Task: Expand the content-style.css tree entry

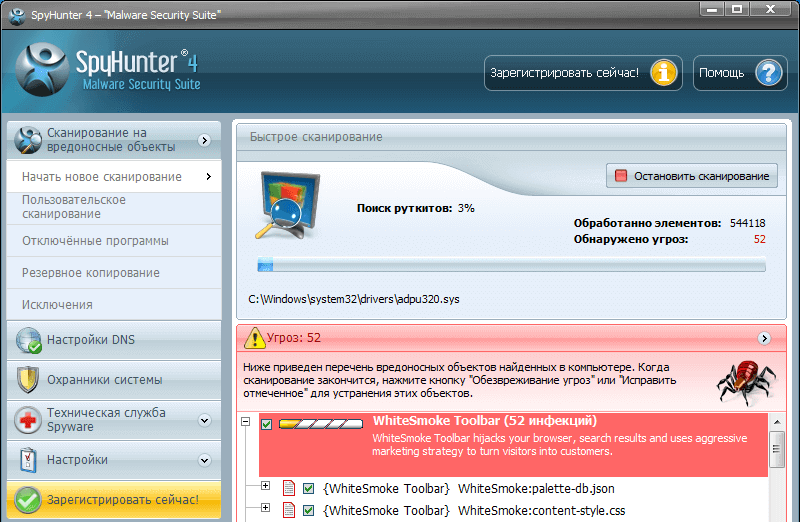Action: pos(265,507)
